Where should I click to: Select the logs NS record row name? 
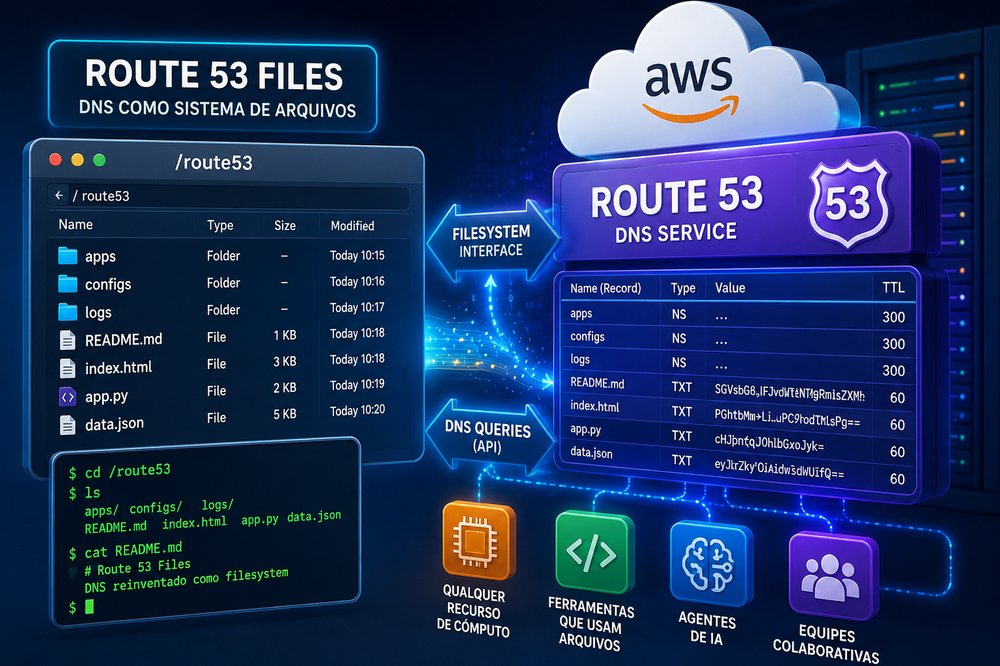(x=580, y=359)
